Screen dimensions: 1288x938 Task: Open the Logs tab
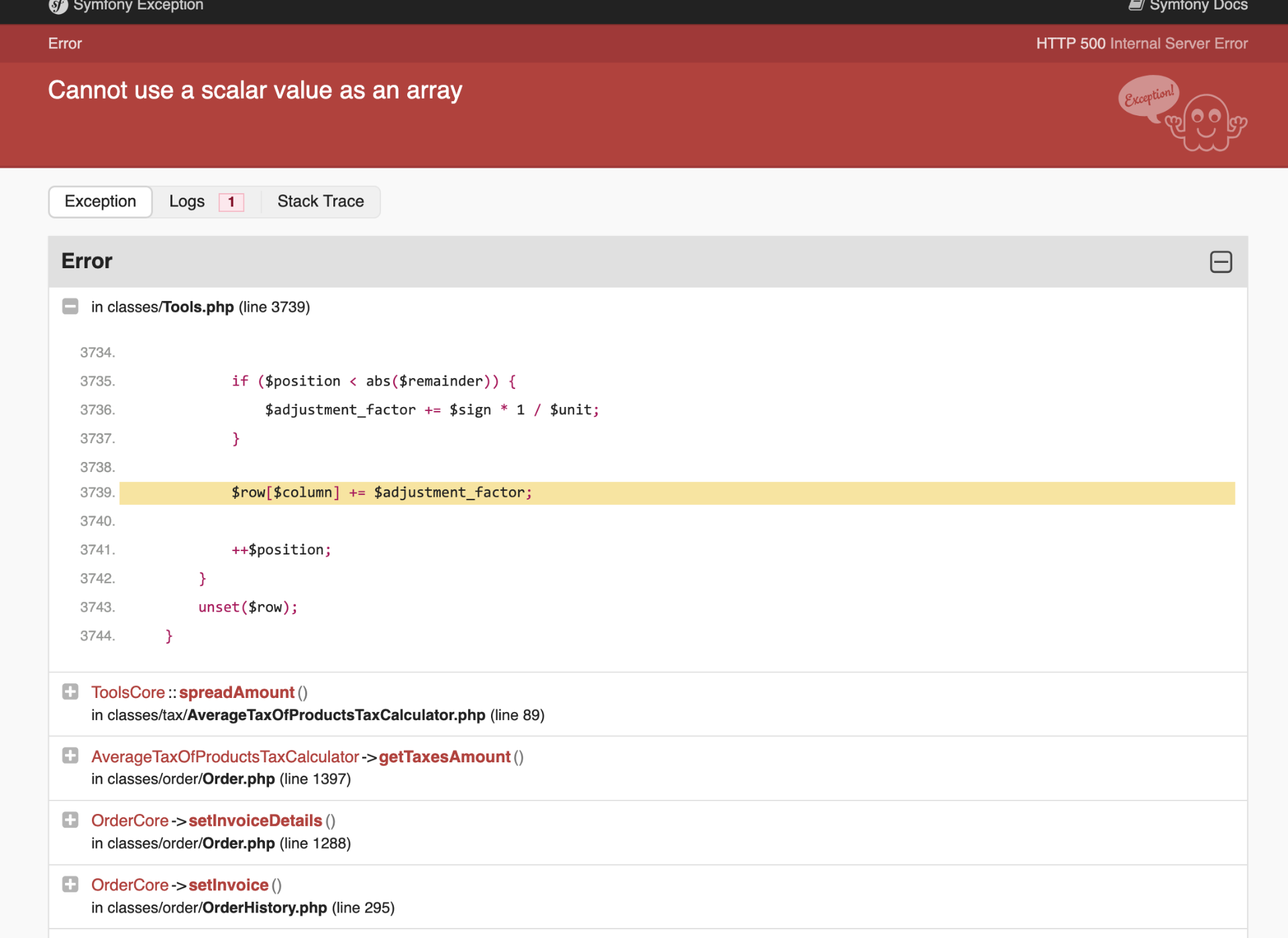[x=187, y=202]
